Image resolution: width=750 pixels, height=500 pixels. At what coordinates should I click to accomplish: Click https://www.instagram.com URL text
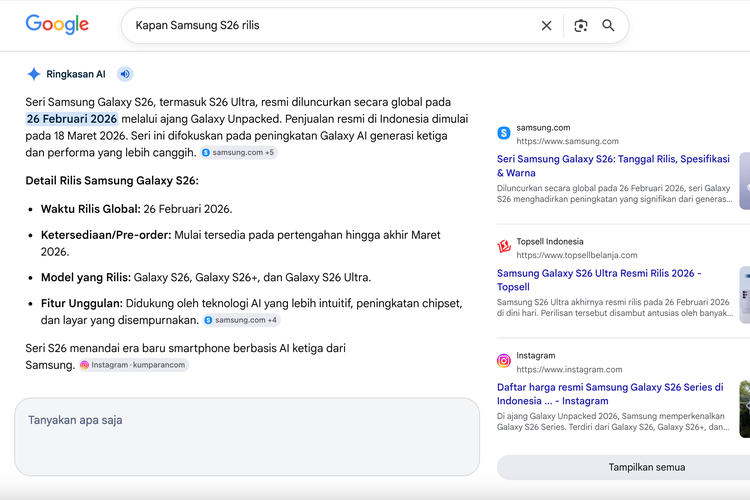point(569,370)
